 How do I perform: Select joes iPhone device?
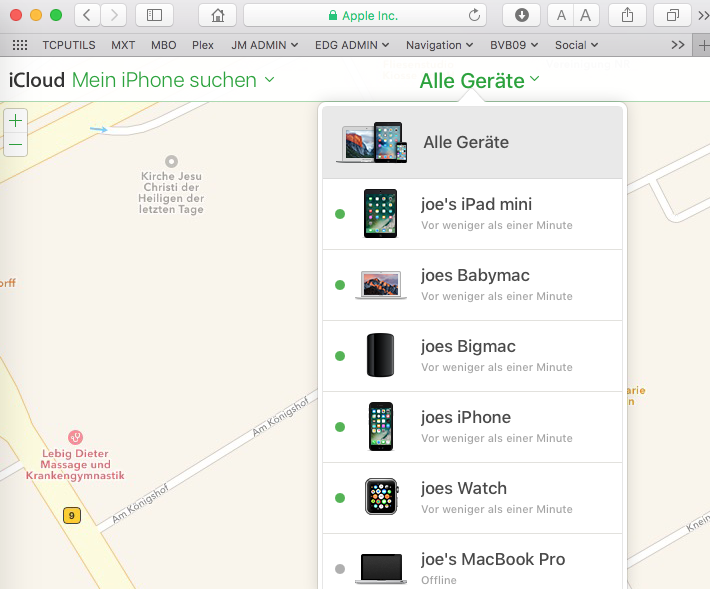click(472, 427)
